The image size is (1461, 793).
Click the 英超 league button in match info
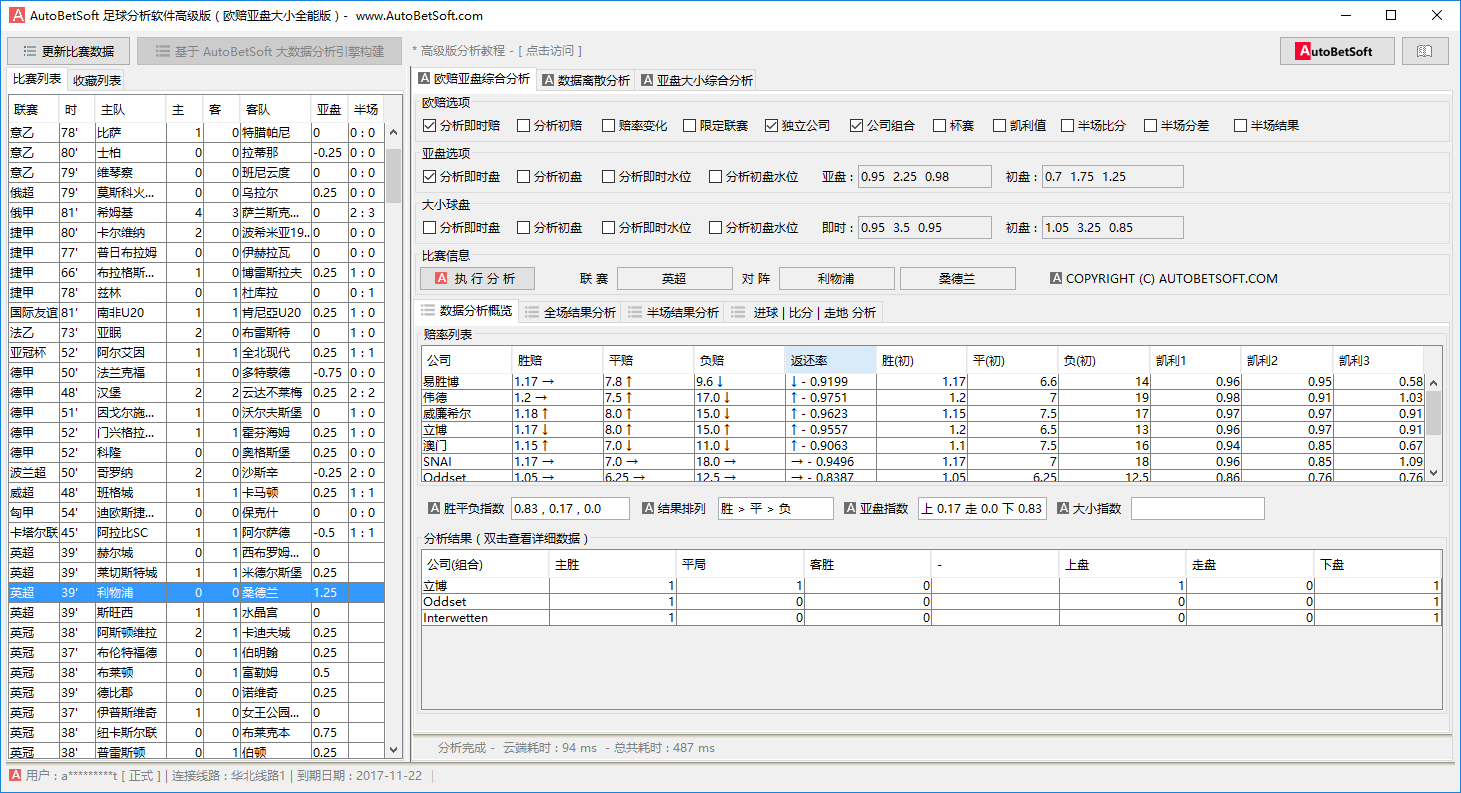[x=674, y=279]
